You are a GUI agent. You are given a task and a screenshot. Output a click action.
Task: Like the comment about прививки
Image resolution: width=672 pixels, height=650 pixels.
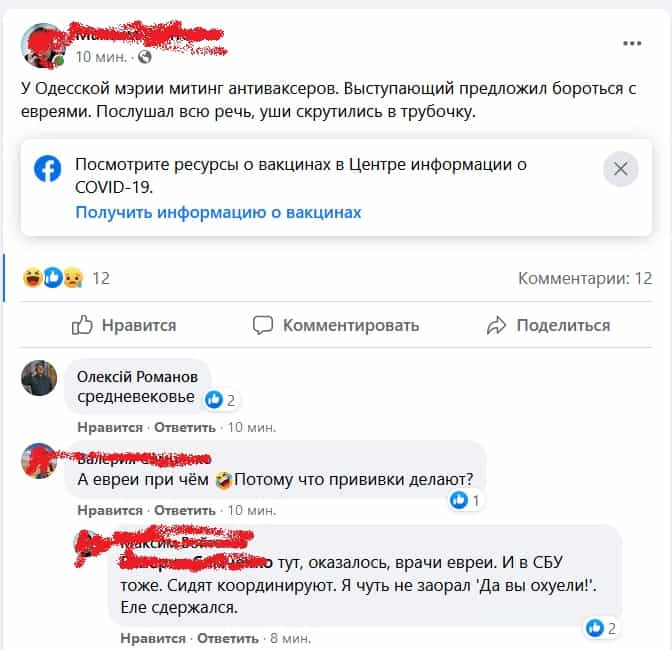tap(110, 511)
